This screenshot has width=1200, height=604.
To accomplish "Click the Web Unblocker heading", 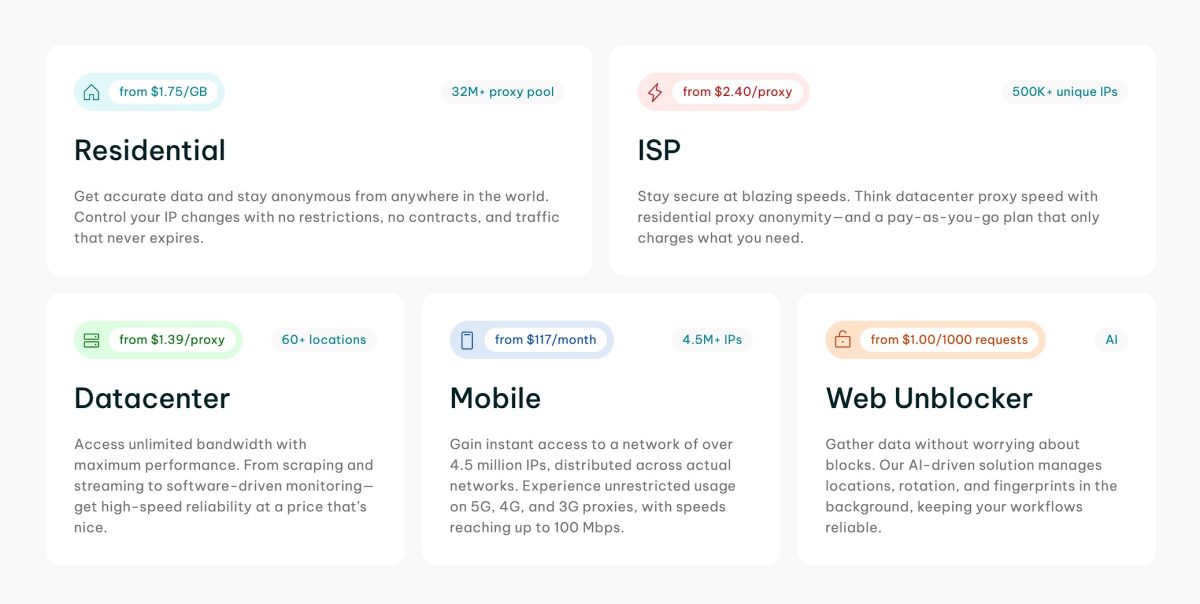I will [929, 397].
